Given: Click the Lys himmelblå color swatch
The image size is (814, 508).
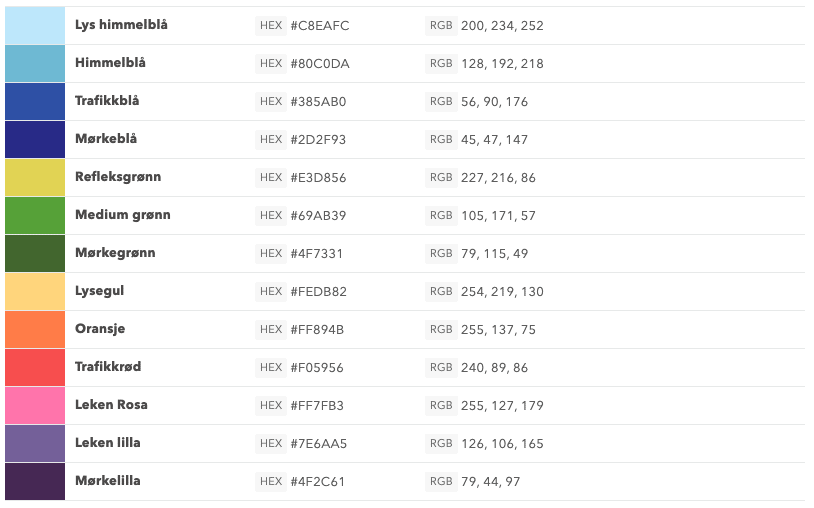Looking at the screenshot, I should coord(35,25).
